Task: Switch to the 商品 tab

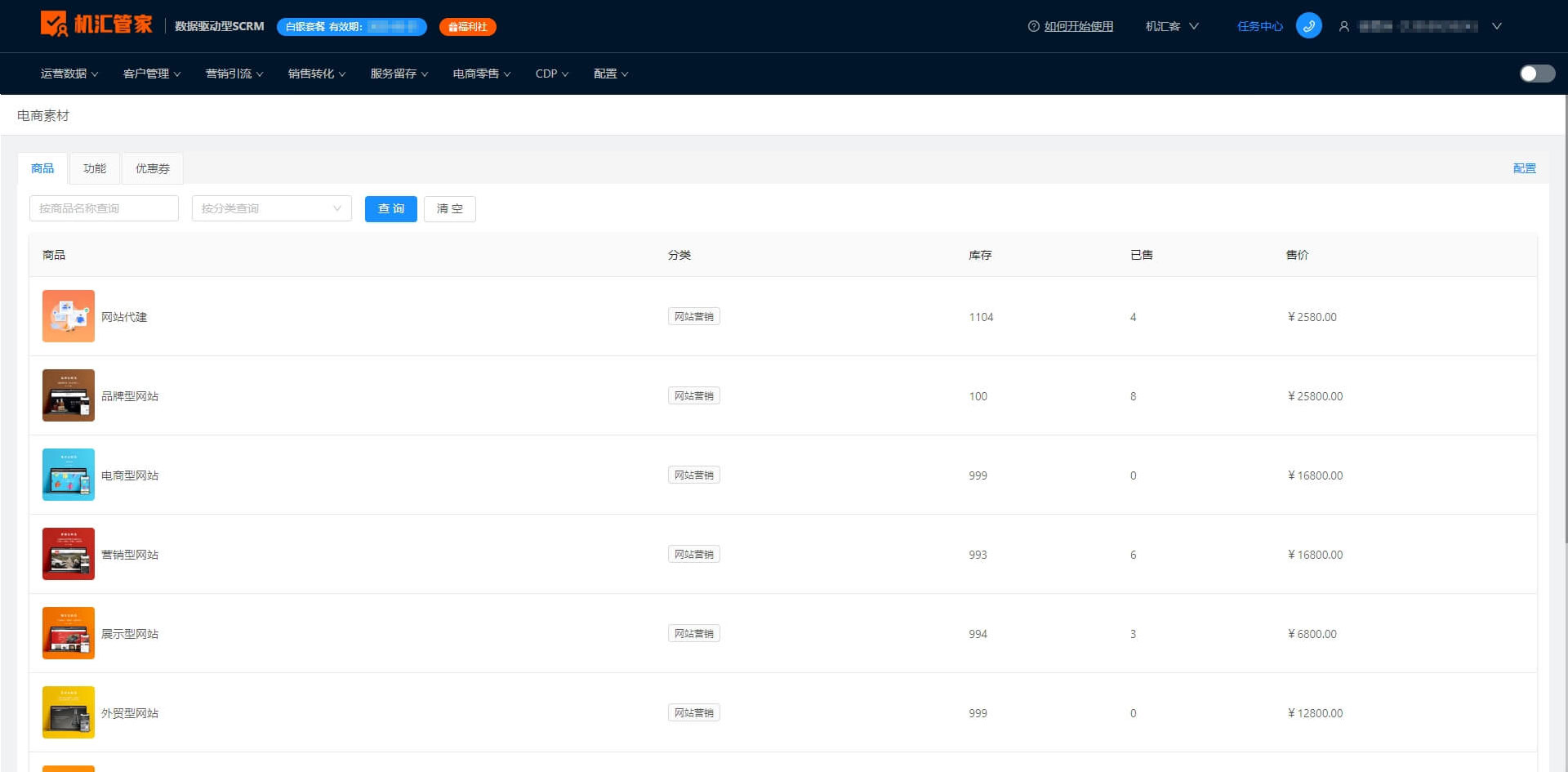Action: coord(42,168)
